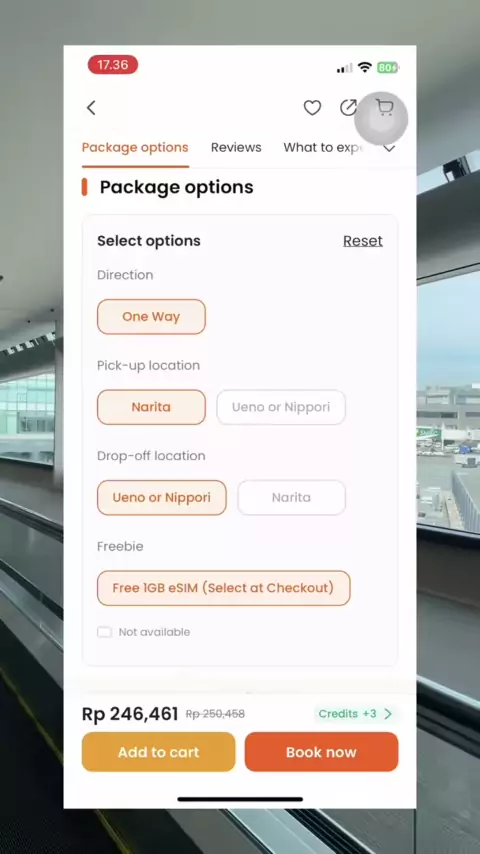Tap the red time indicator pill

pos(113,65)
